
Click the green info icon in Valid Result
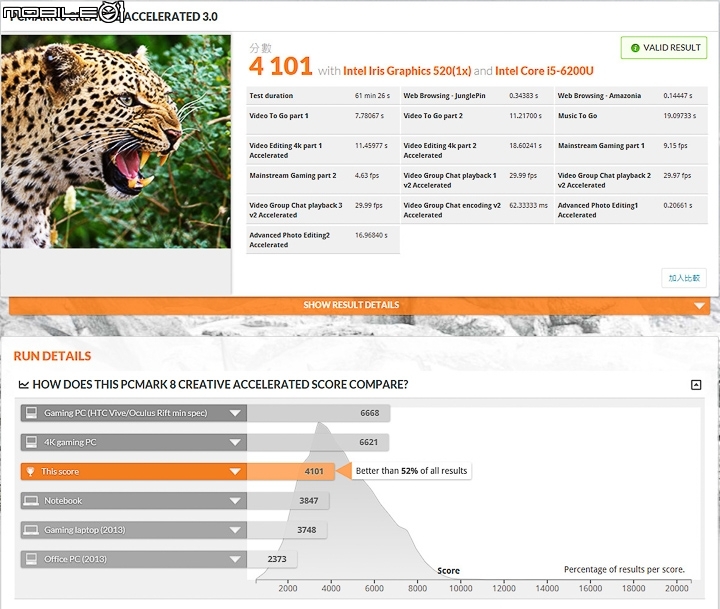pyautogui.click(x=635, y=48)
